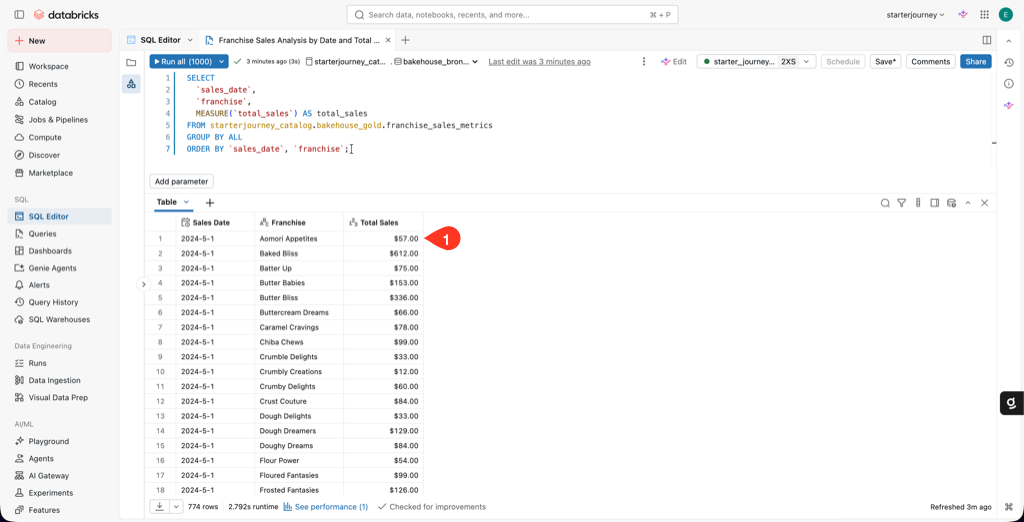1024x522 pixels.
Task: Open the folder browser icon in editor
Action: pos(131,62)
